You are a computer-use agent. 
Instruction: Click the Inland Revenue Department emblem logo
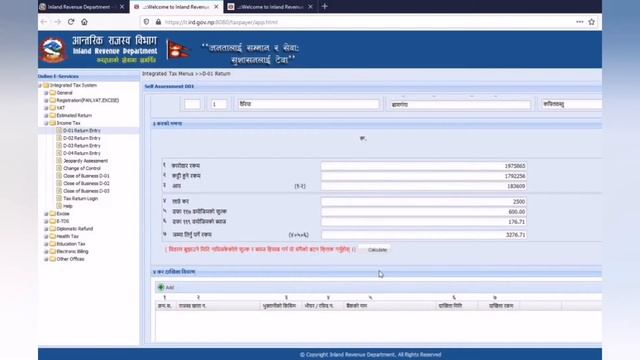click(53, 50)
